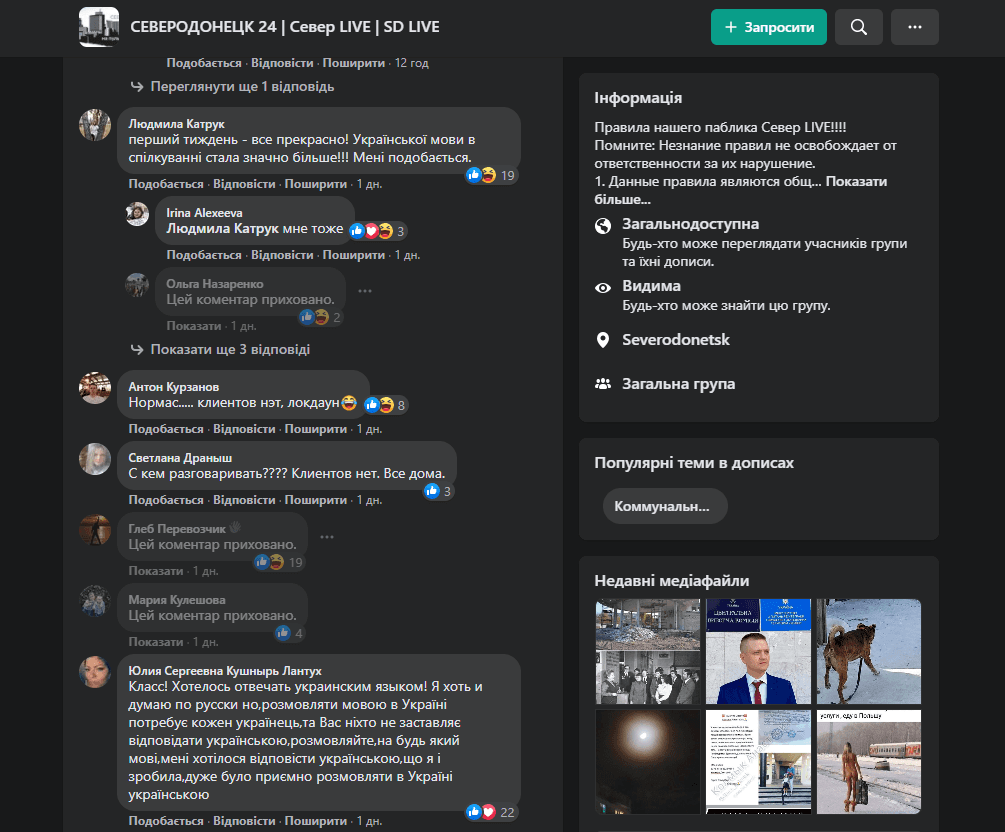
Task: Open options dots beside Ольга Назаренко's hidden comment
Action: pos(365,291)
